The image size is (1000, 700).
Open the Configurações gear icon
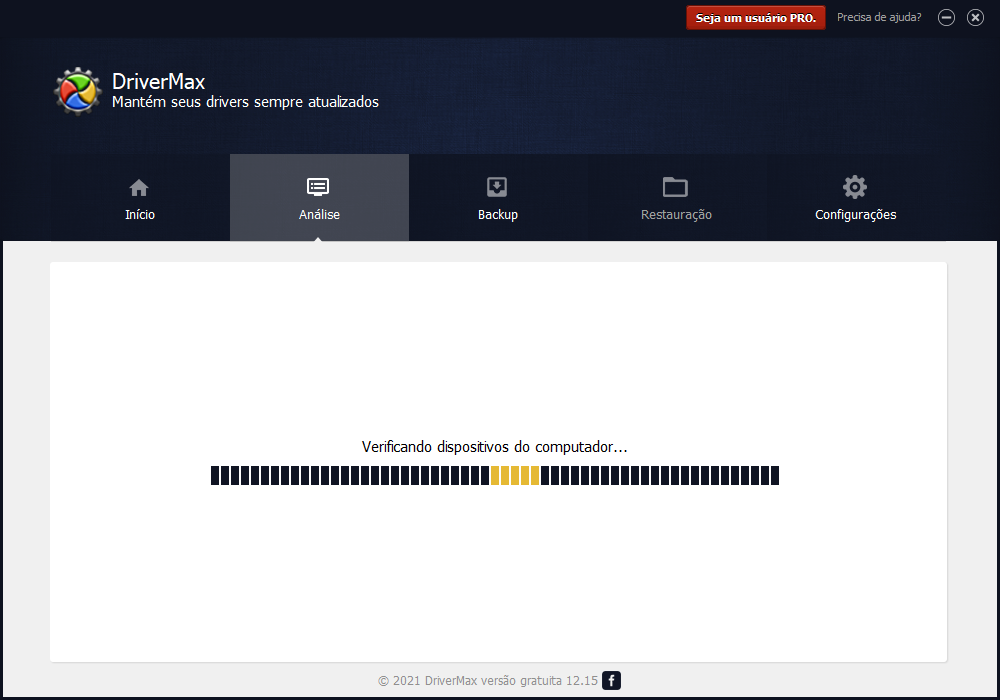tap(855, 187)
